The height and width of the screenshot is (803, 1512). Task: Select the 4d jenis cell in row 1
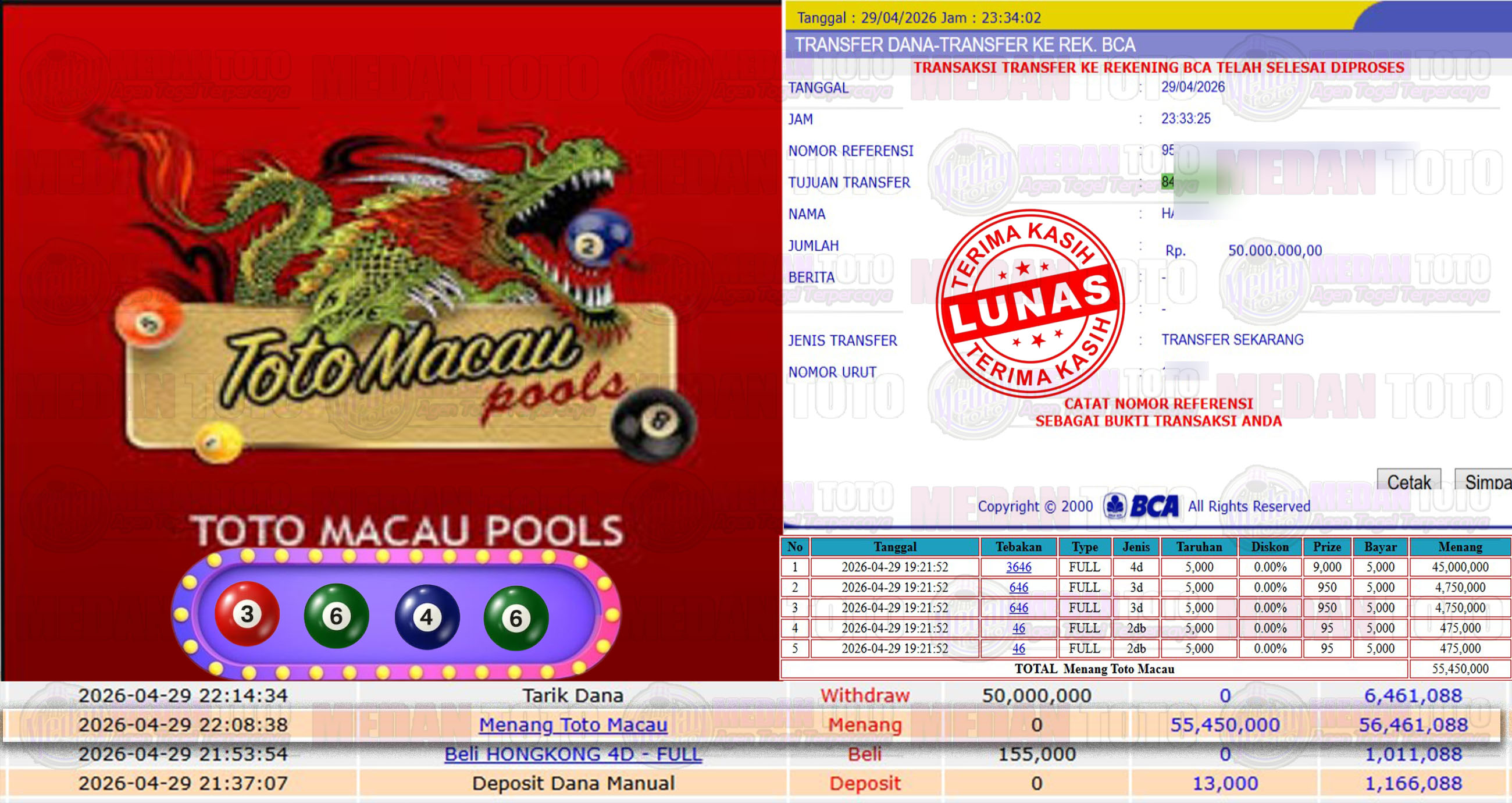[1136, 567]
